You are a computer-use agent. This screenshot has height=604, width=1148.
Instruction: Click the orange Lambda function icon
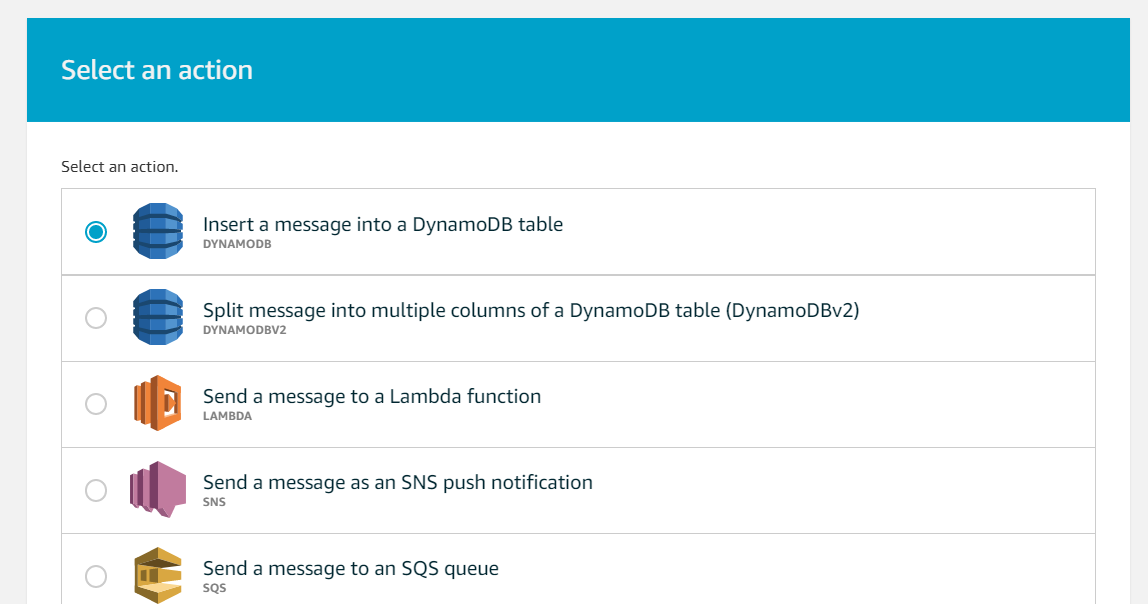pyautogui.click(x=158, y=403)
